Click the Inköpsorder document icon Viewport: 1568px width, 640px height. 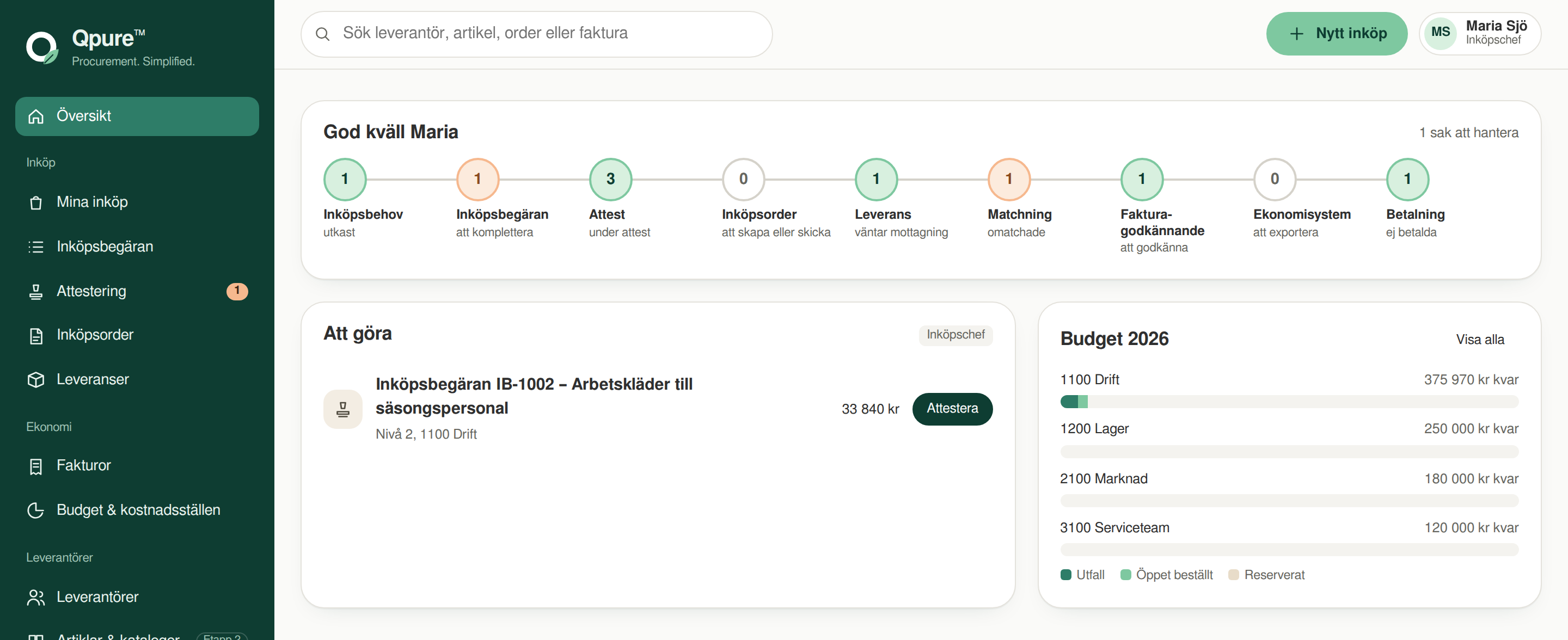(36, 336)
